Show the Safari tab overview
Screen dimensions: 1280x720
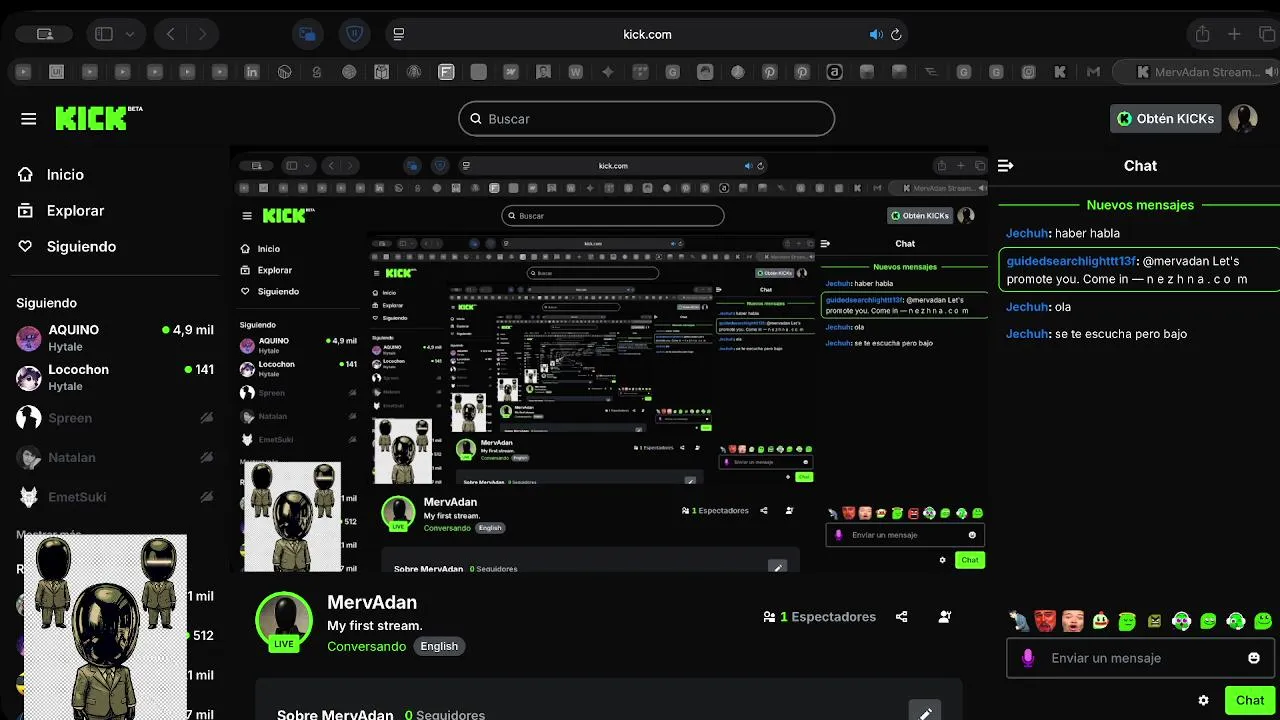pos(1266,34)
